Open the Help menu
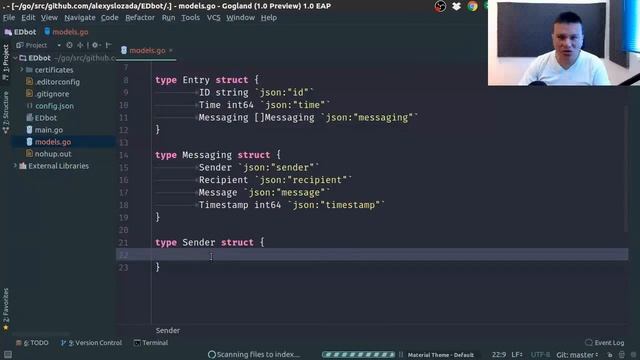Screen dimensions: 640x360 click(269, 18)
